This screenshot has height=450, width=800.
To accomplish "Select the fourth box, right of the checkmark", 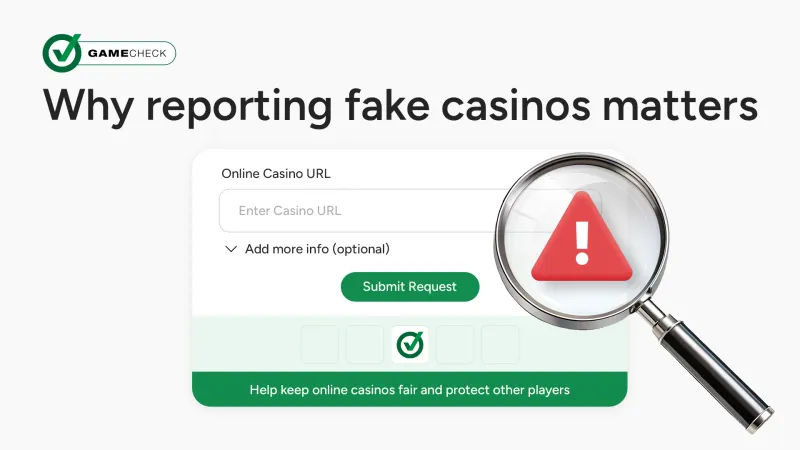I will [x=455, y=344].
